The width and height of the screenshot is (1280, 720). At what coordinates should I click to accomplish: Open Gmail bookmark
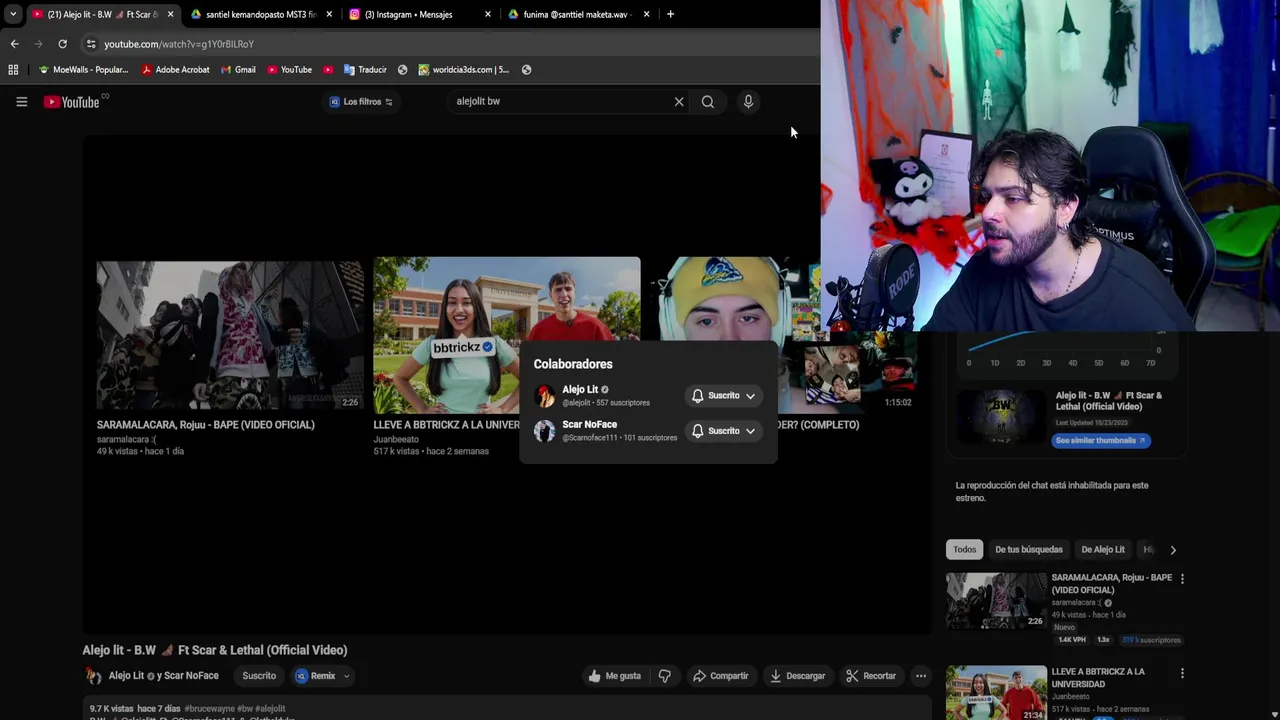(x=238, y=70)
